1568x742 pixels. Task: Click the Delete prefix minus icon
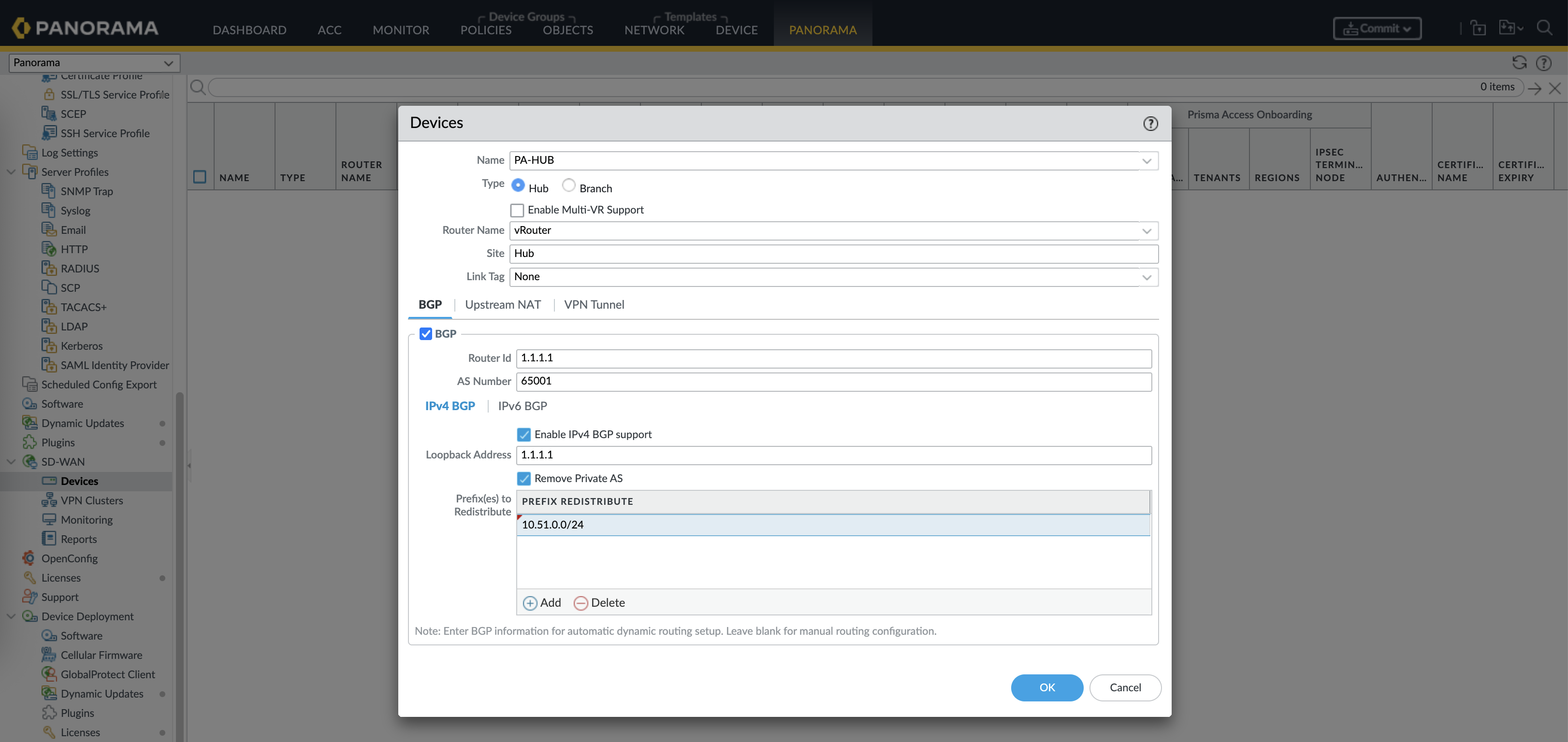pyautogui.click(x=581, y=603)
